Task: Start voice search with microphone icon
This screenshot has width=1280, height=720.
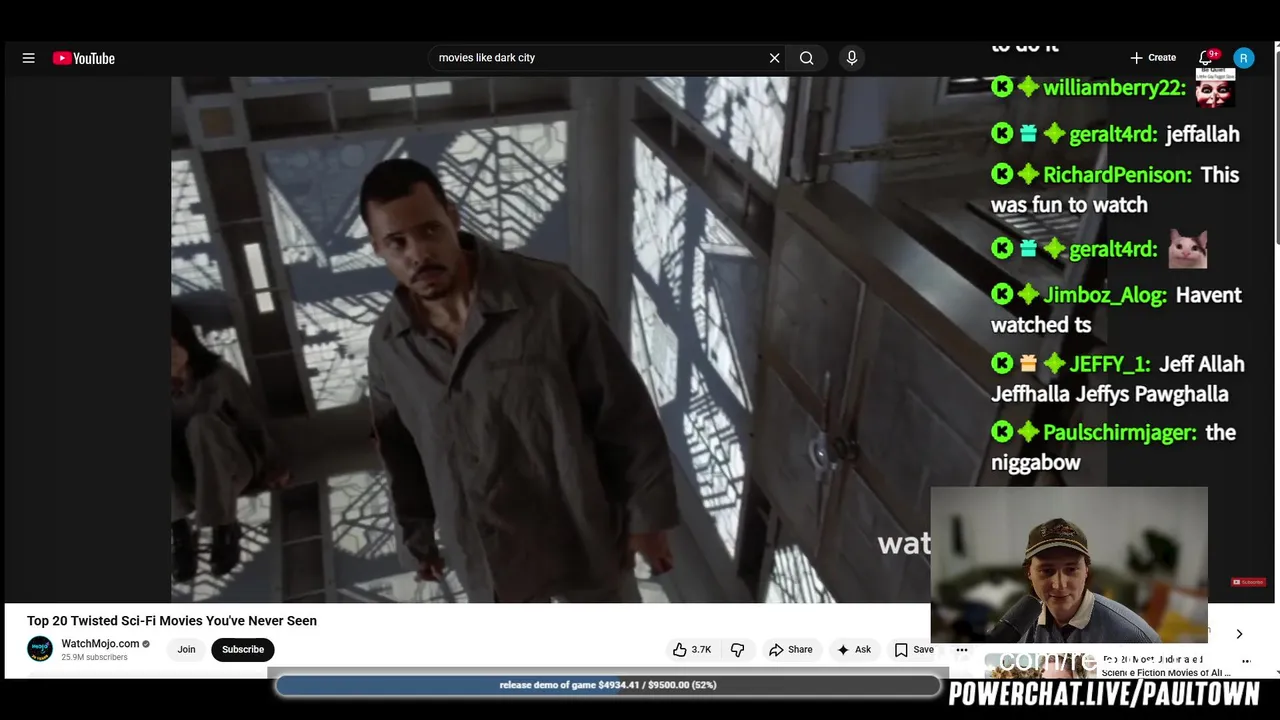Action: tap(852, 58)
